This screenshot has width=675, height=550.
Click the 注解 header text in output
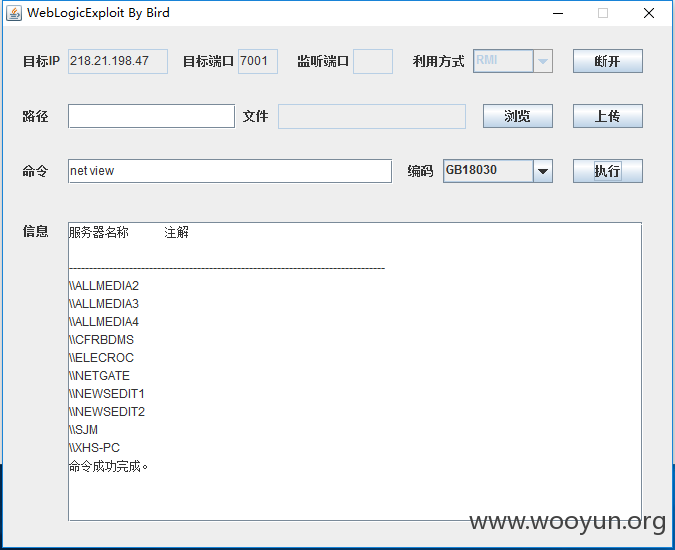point(176,232)
